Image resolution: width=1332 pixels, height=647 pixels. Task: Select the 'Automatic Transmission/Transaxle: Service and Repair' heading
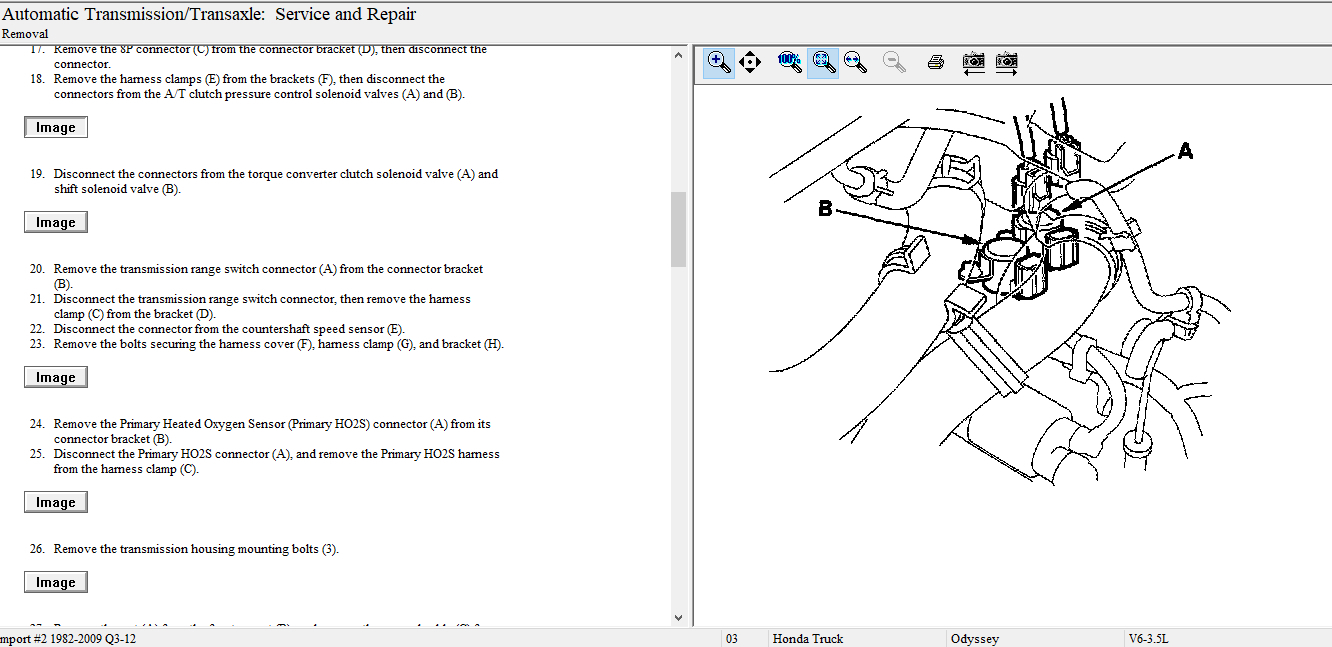209,14
